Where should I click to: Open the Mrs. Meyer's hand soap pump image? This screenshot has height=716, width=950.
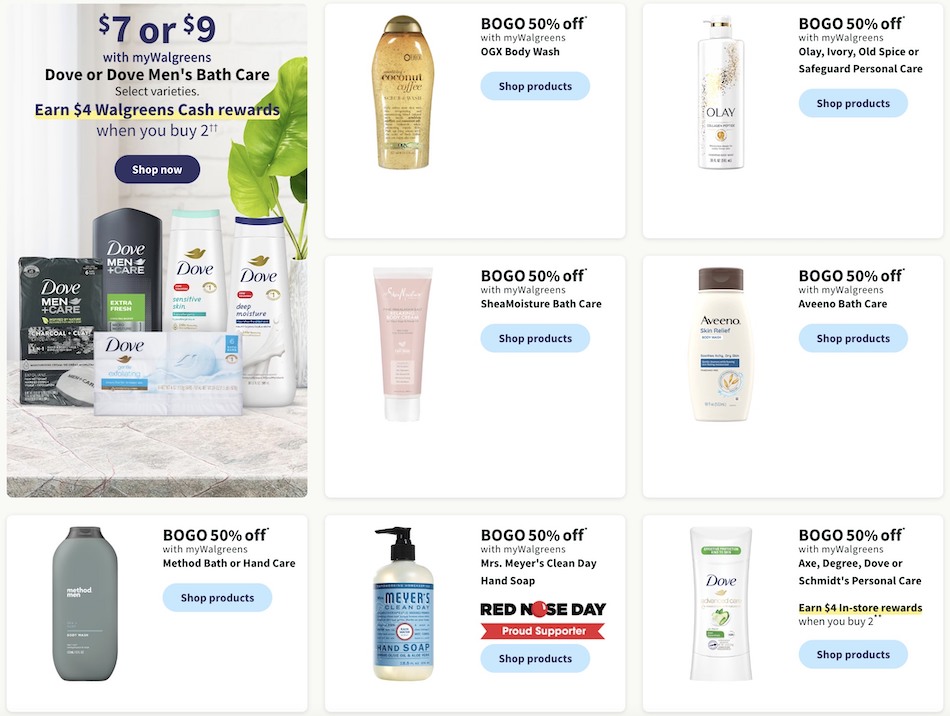coord(403,603)
